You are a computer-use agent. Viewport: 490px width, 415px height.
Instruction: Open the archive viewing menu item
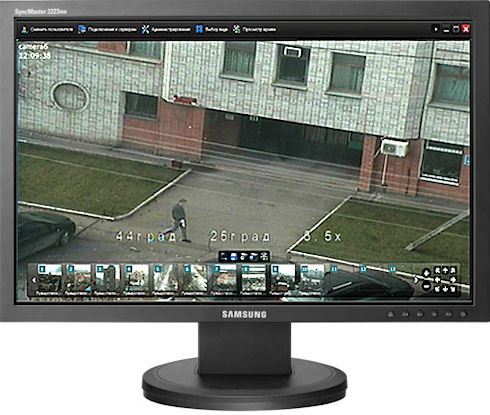click(x=254, y=29)
